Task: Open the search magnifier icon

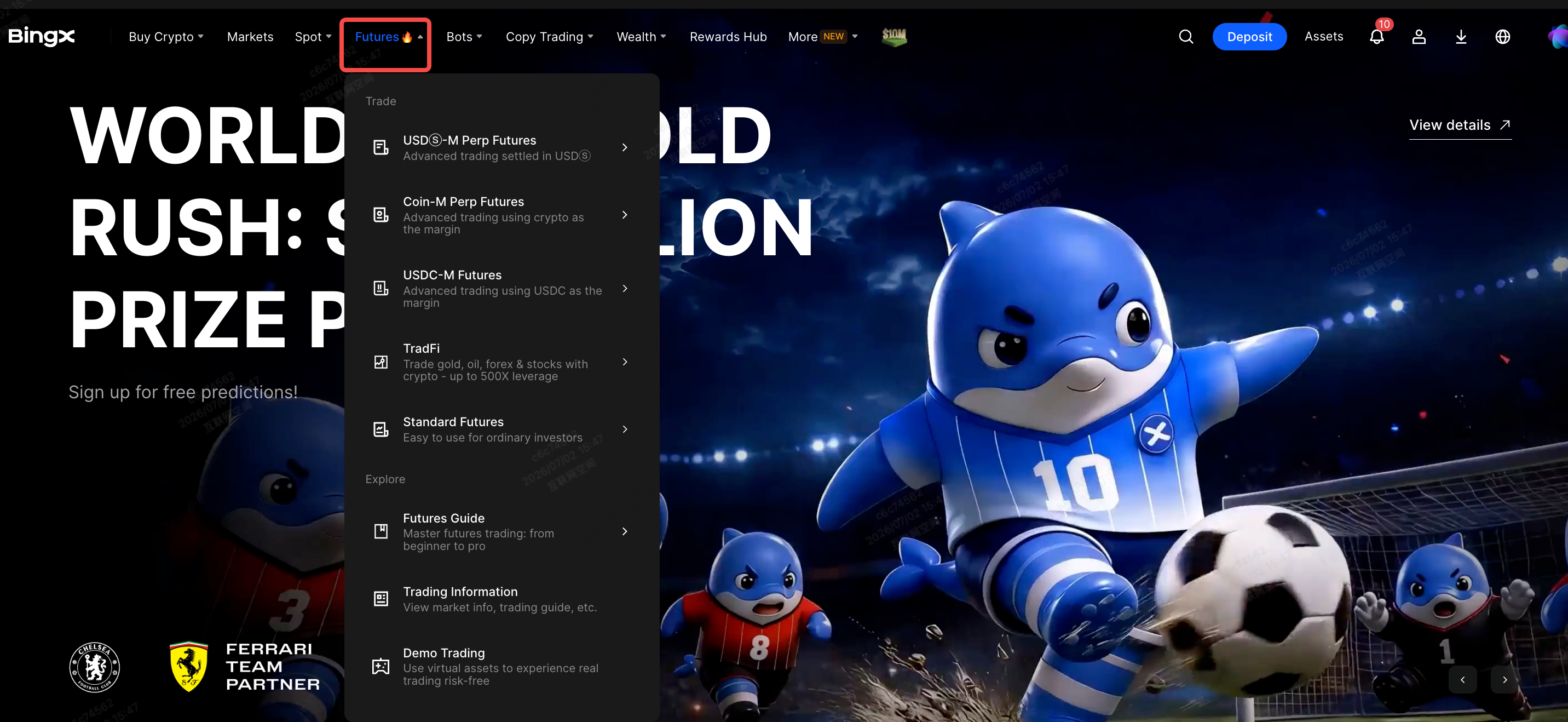Action: click(x=1186, y=37)
